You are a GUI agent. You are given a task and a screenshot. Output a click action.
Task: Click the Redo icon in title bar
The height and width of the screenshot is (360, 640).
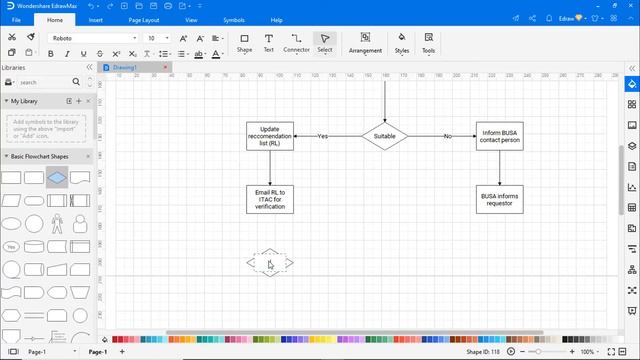tap(110, 6)
